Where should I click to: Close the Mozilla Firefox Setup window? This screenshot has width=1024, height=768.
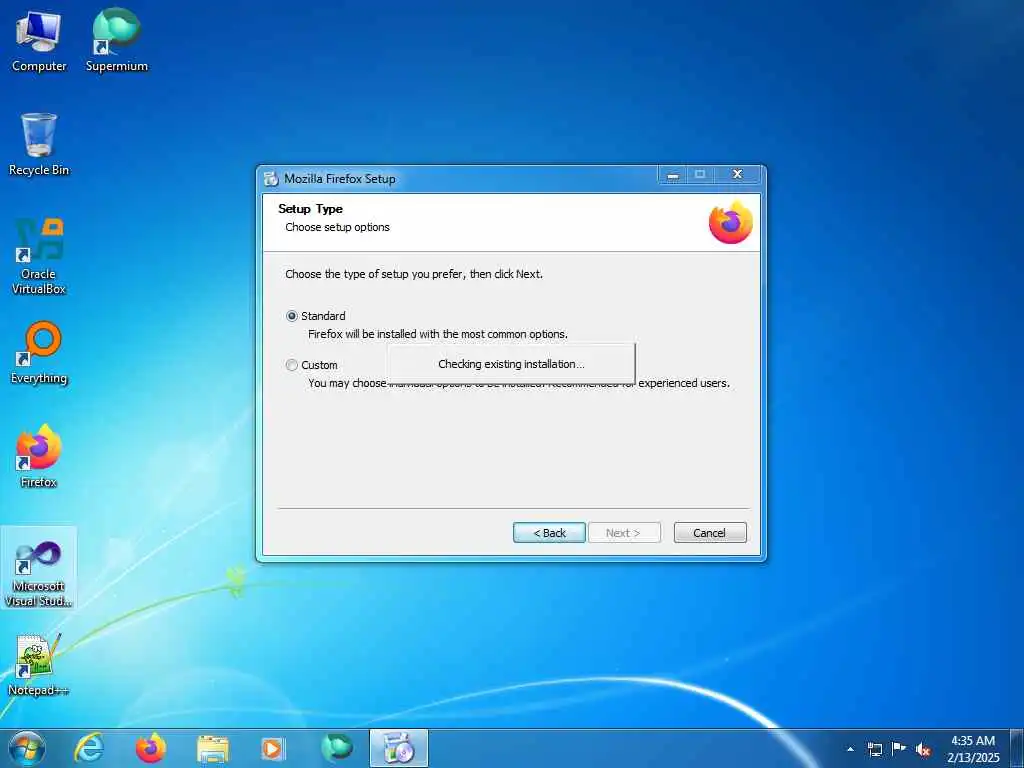pos(738,174)
